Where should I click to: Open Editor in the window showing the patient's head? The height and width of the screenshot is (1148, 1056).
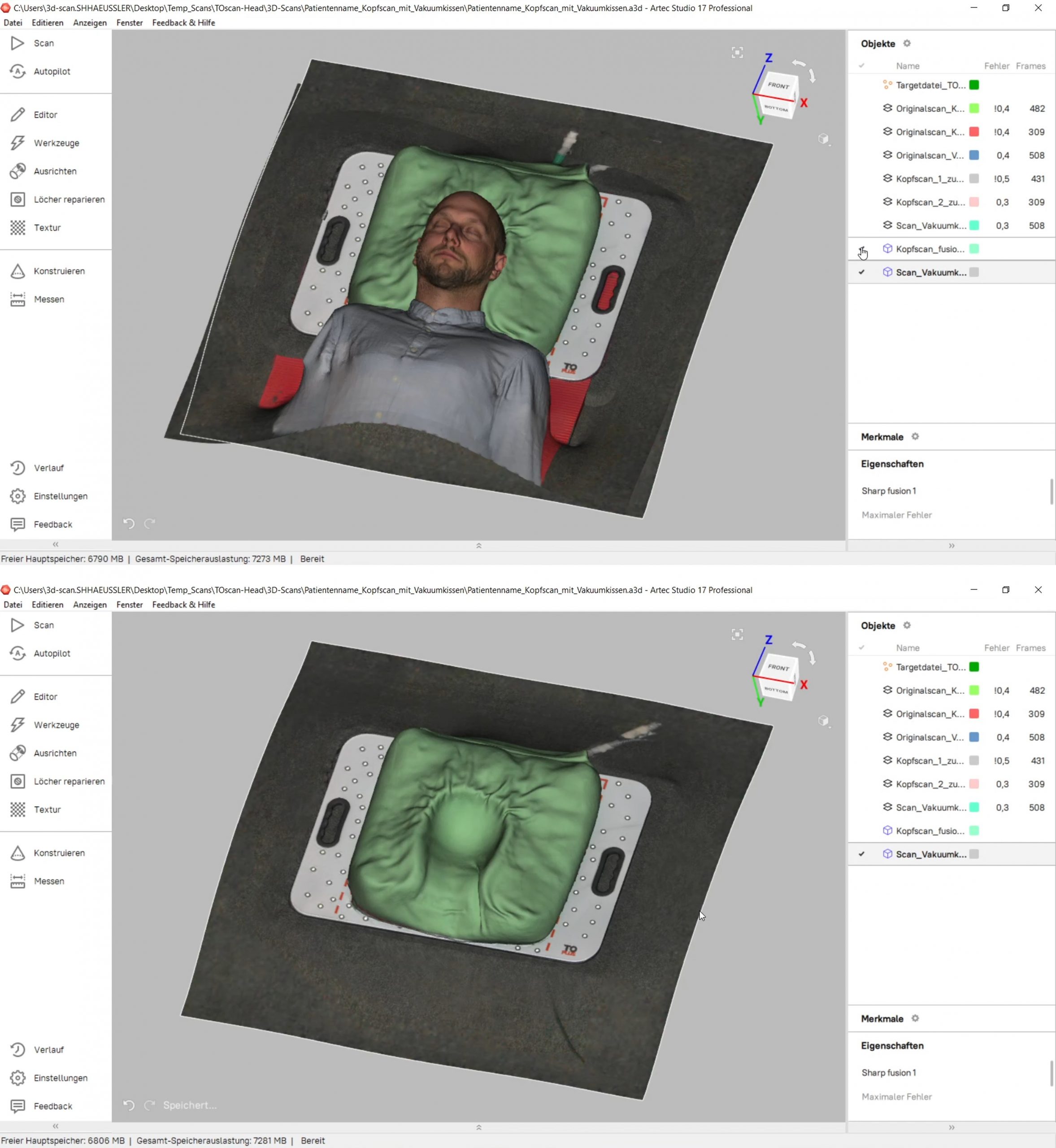coord(34,115)
